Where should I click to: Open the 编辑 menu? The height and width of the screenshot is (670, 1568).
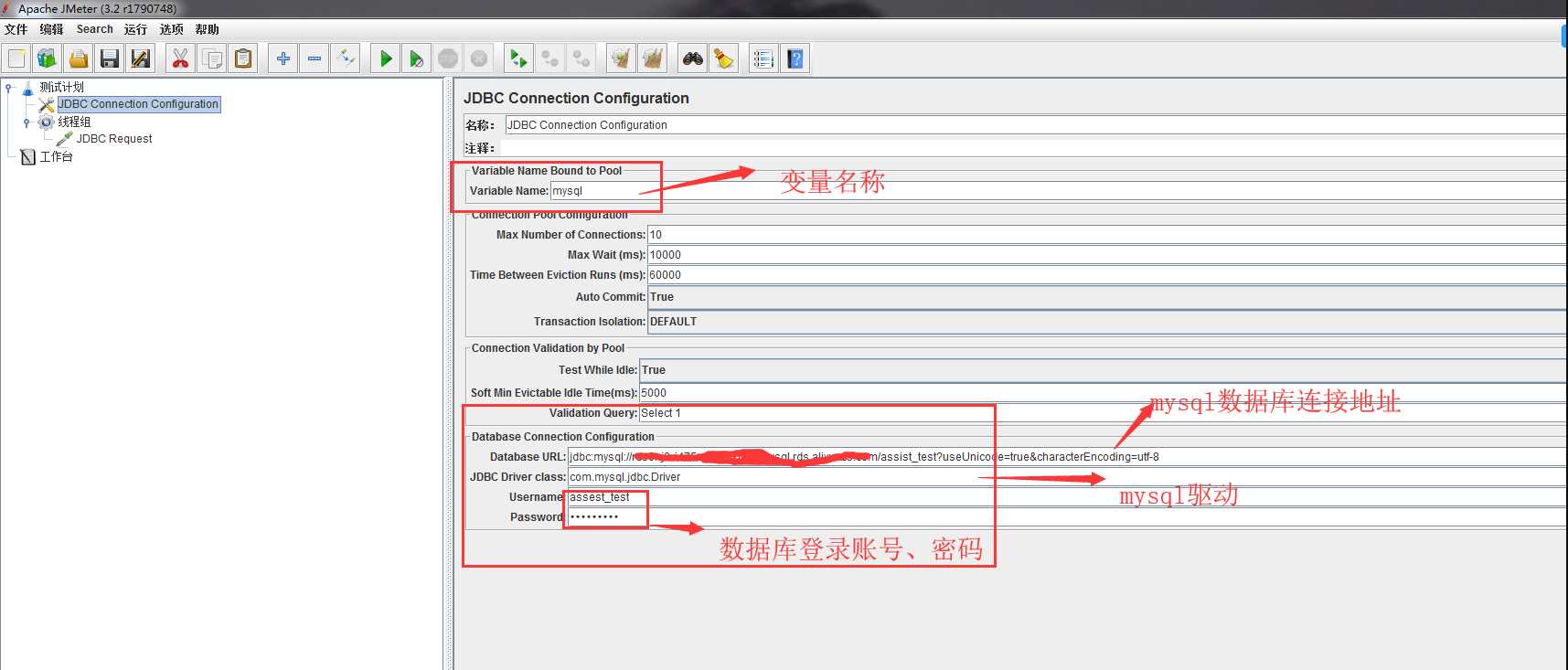pyautogui.click(x=52, y=29)
